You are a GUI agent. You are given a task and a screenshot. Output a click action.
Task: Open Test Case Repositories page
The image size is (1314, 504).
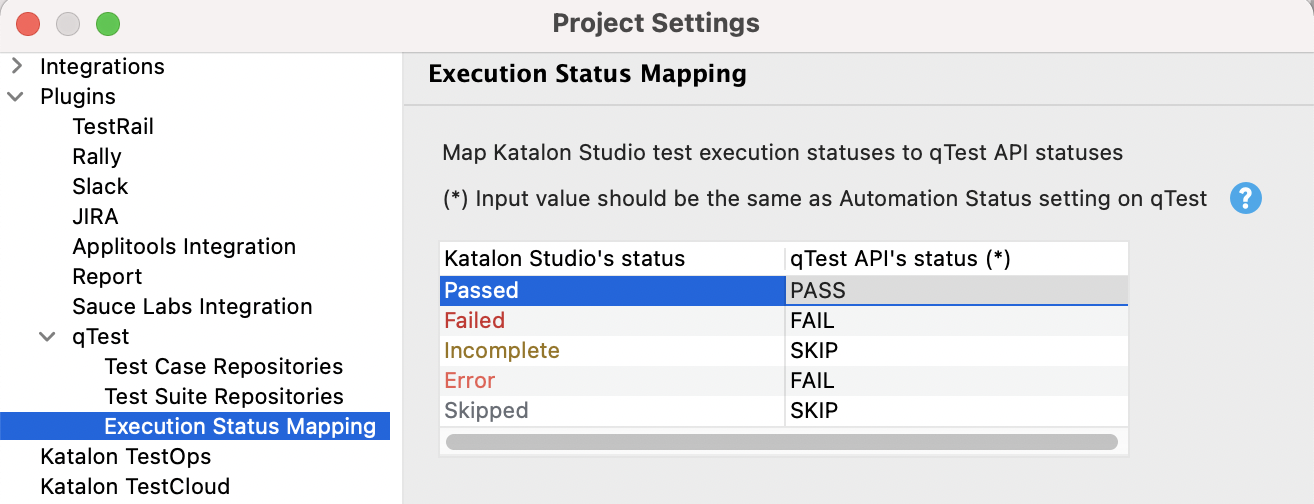pos(224,367)
